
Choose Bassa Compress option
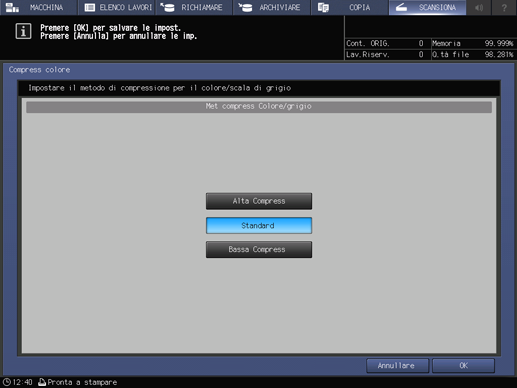[x=259, y=249]
